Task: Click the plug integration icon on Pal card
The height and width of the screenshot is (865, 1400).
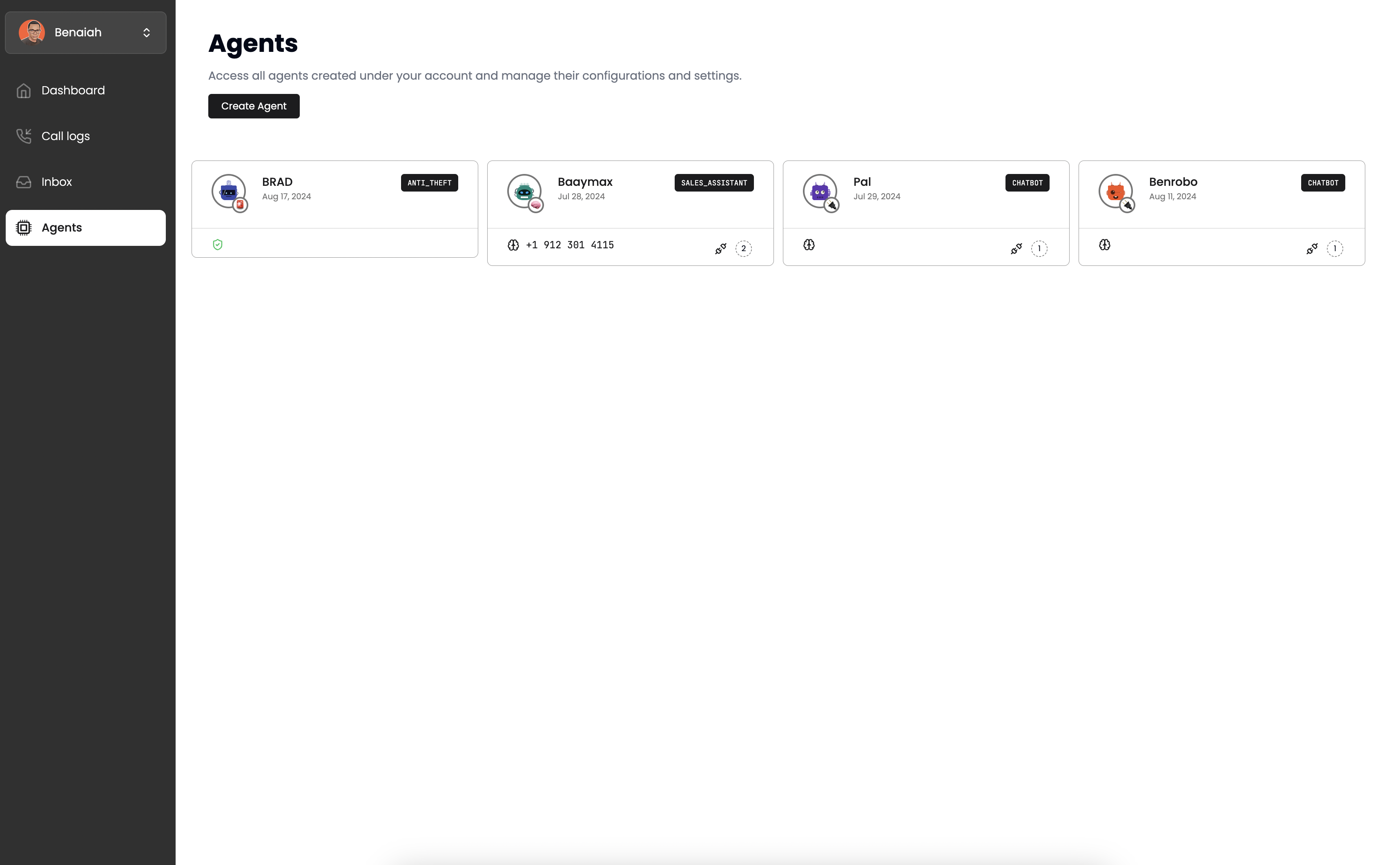Action: click(x=1016, y=248)
